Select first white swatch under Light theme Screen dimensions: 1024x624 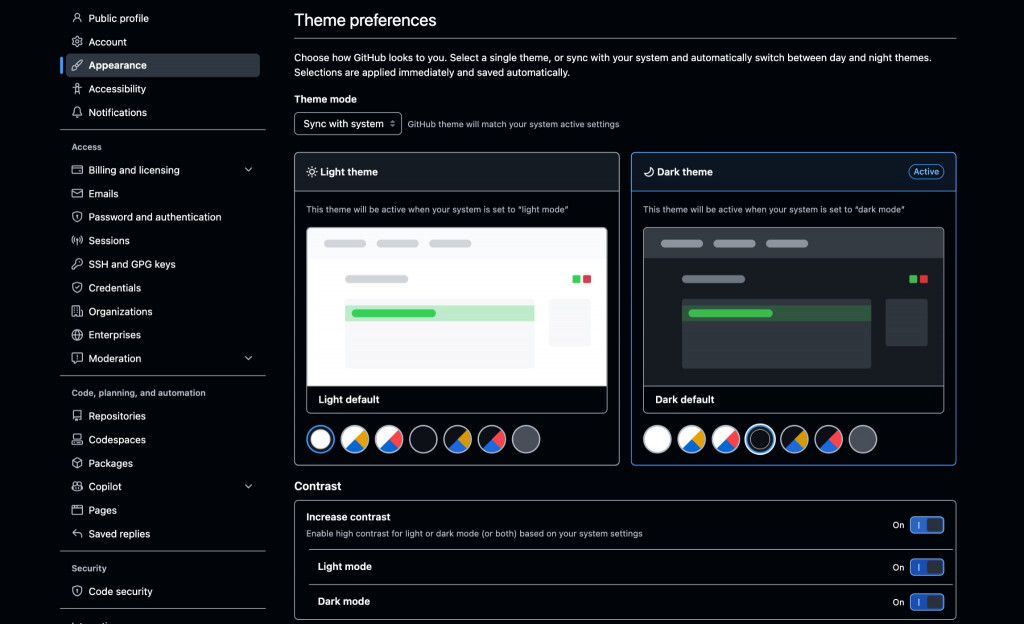coord(321,439)
